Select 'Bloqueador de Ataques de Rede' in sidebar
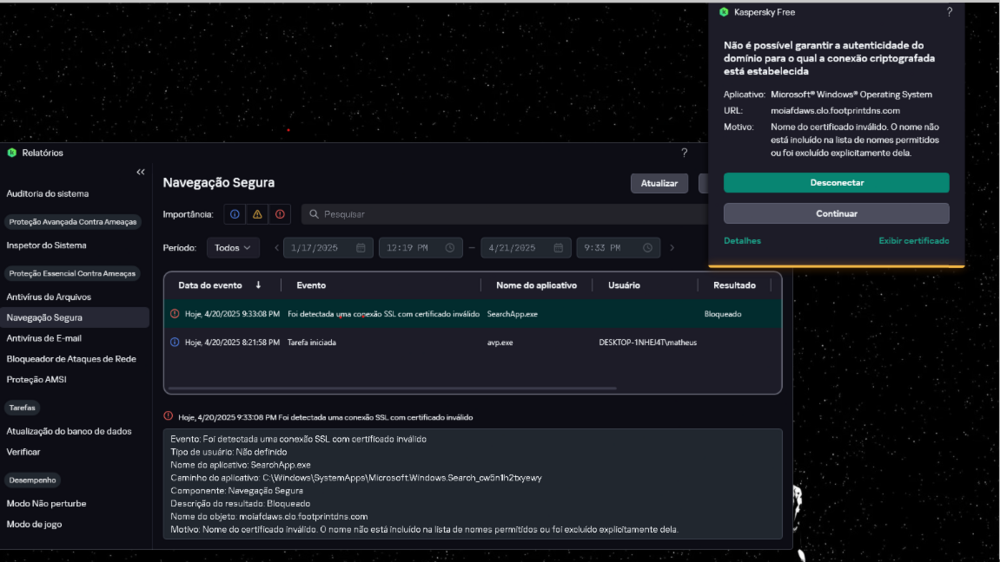The image size is (1000, 562). (71, 359)
